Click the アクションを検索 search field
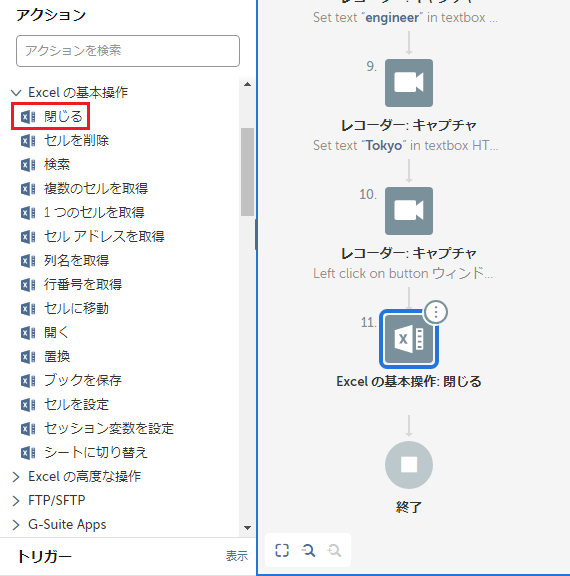The width and height of the screenshot is (570, 576). [128, 51]
